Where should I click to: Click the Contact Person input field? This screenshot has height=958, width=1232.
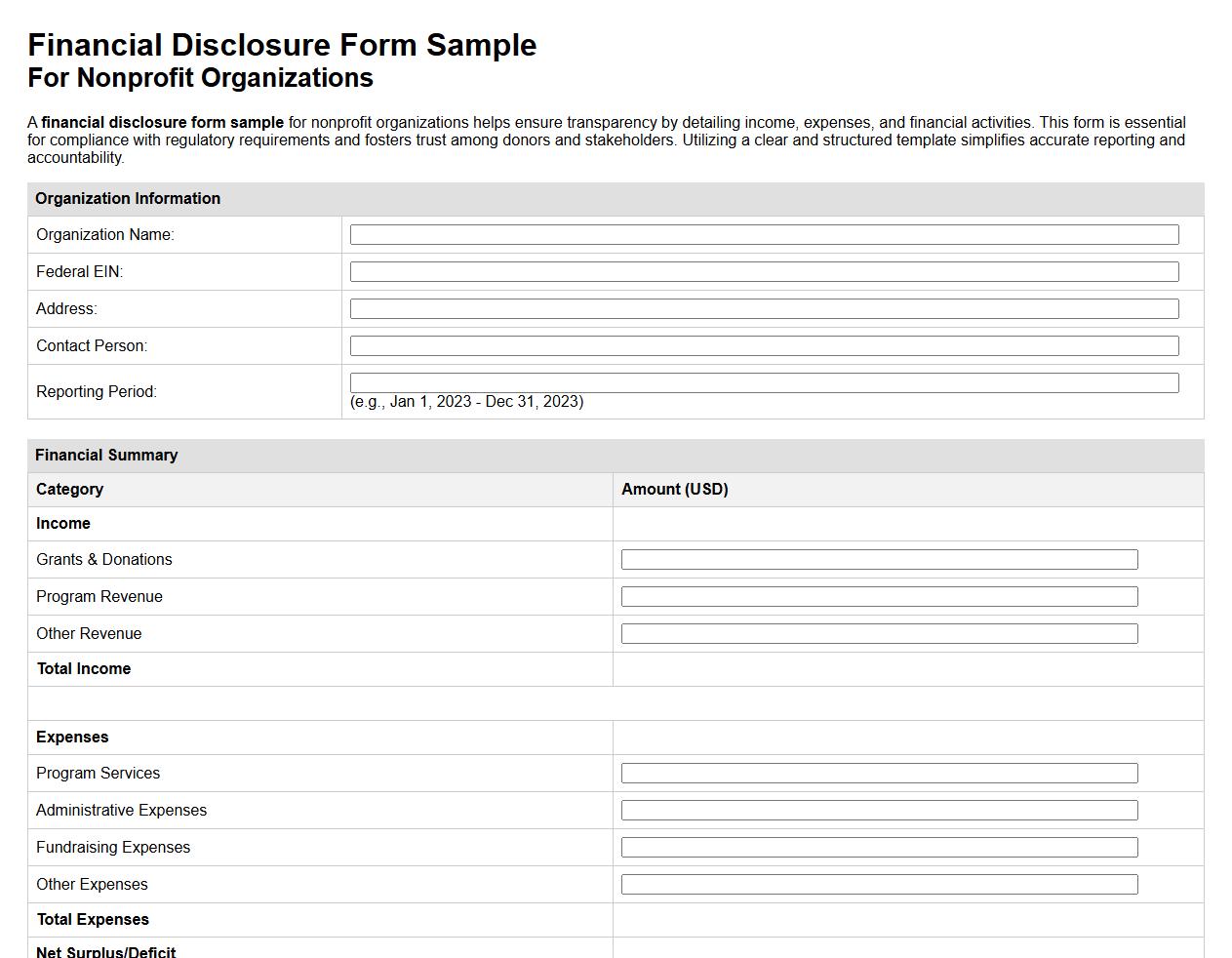[764, 345]
